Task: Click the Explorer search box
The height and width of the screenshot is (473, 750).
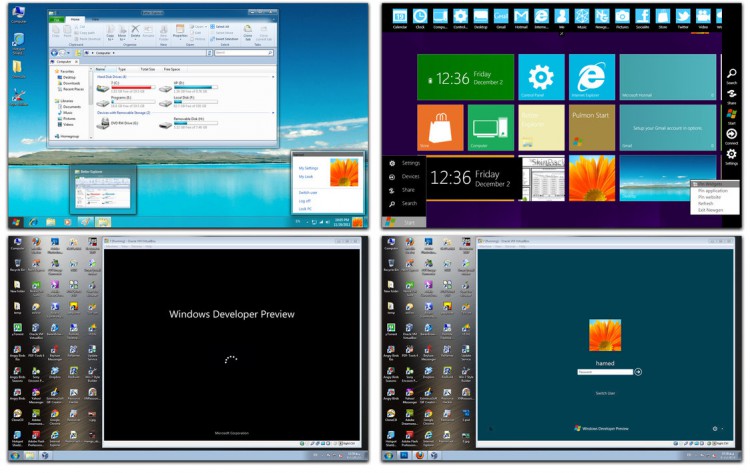Action: 244,53
